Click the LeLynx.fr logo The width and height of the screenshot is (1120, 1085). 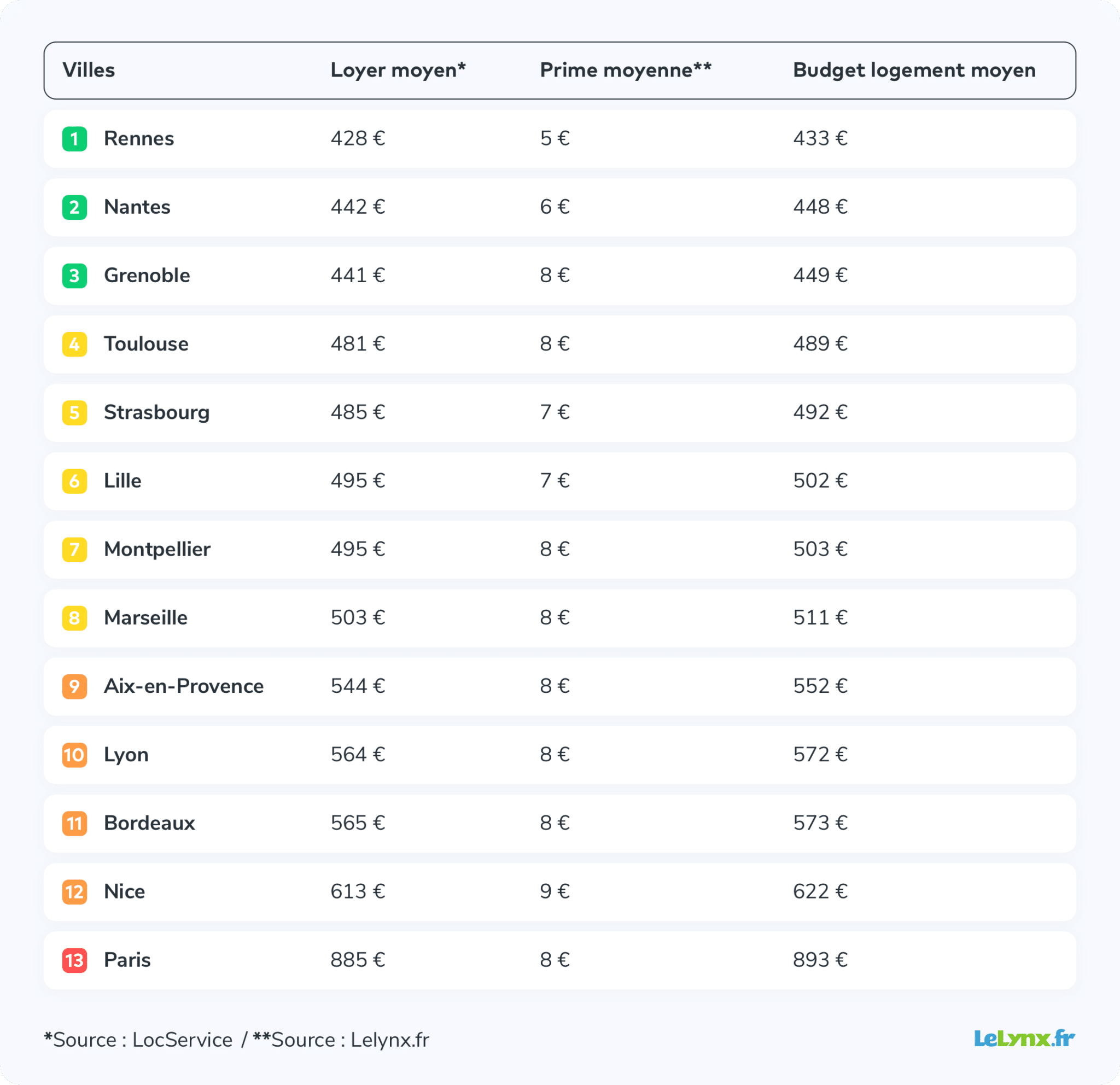tap(1024, 1039)
